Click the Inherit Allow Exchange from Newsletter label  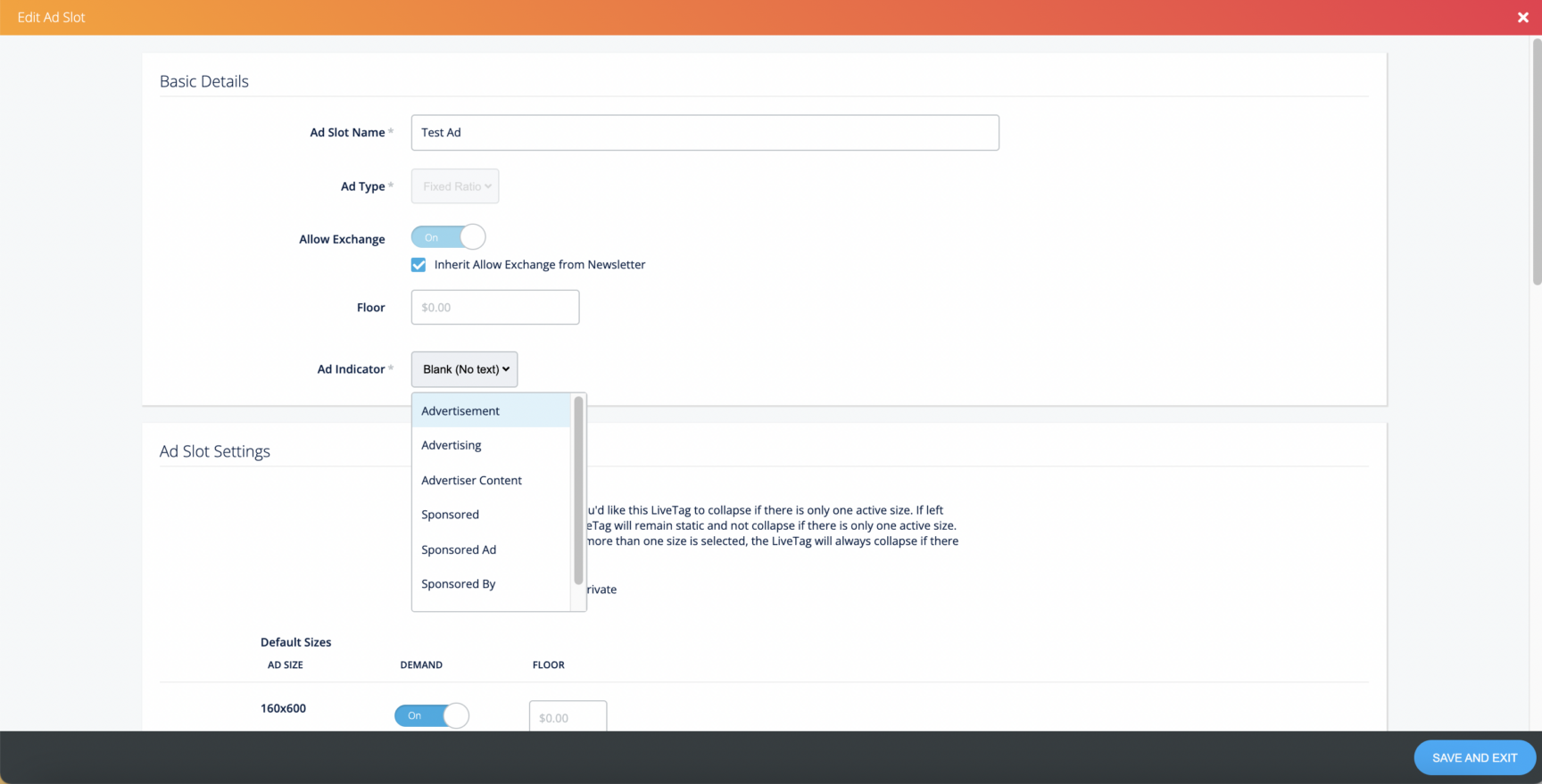539,265
